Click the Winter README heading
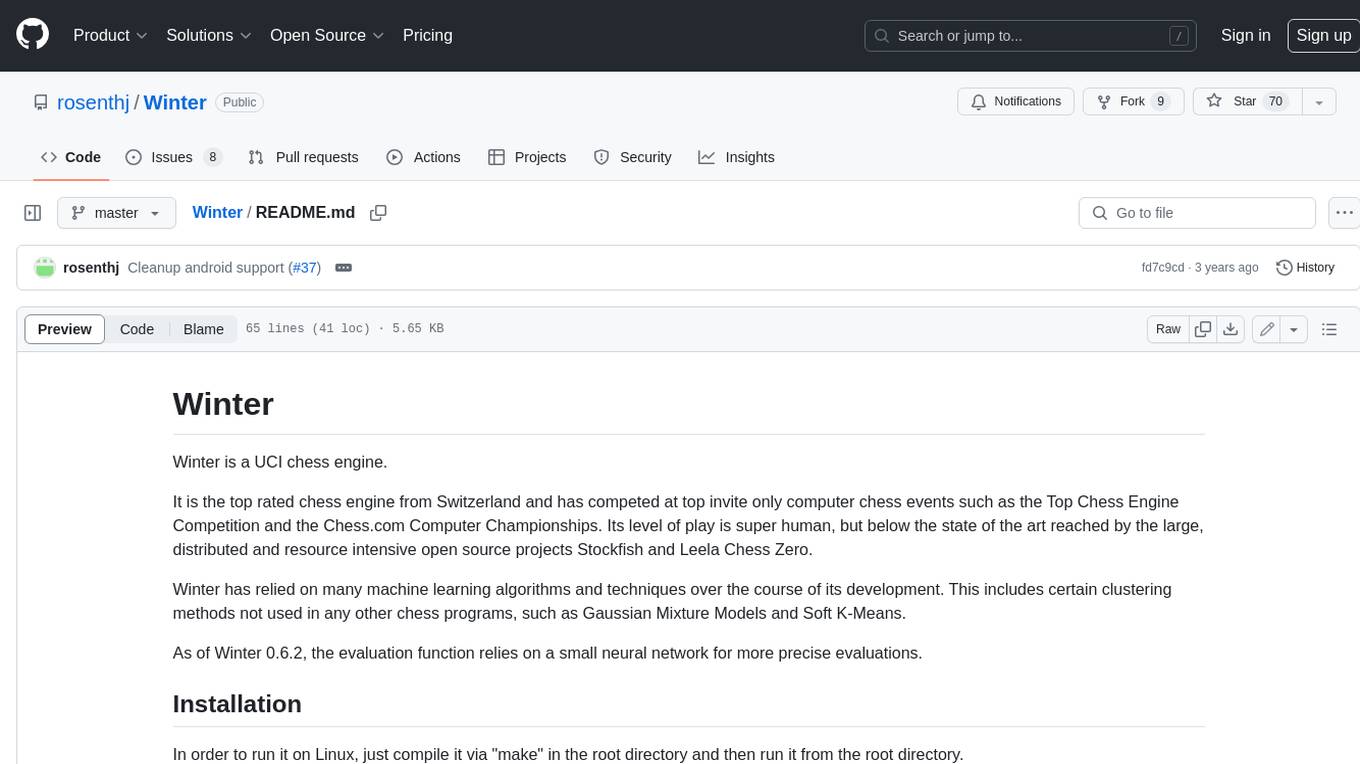Viewport: 1360px width, 764px height. point(223,404)
